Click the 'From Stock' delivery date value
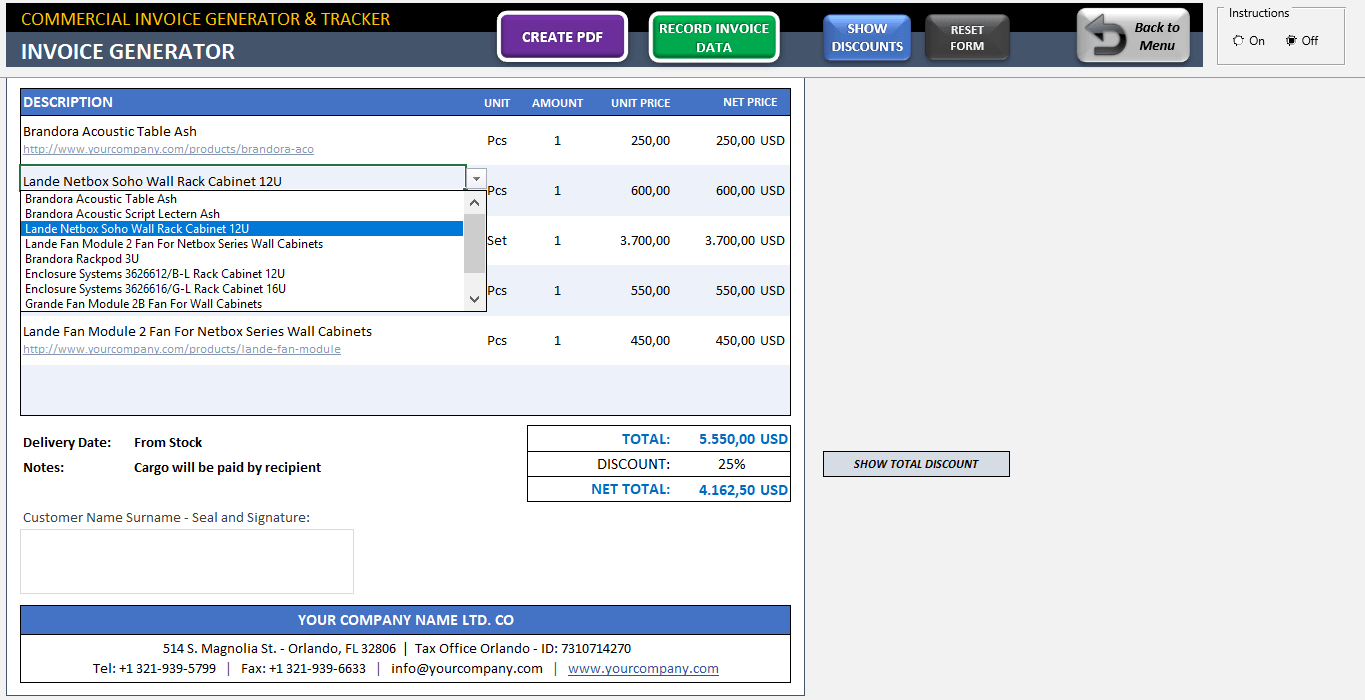 (168, 442)
